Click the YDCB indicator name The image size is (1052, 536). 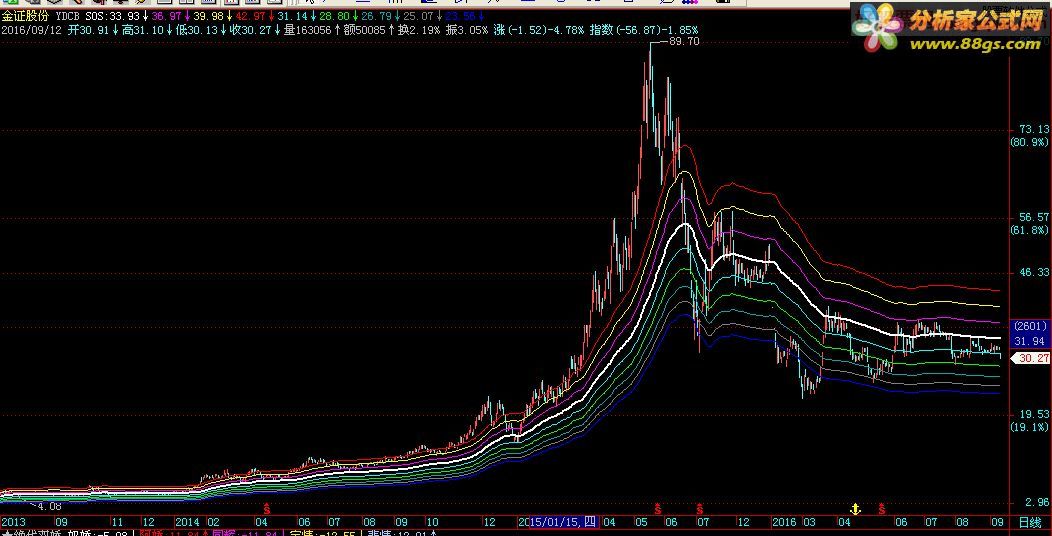pos(69,16)
